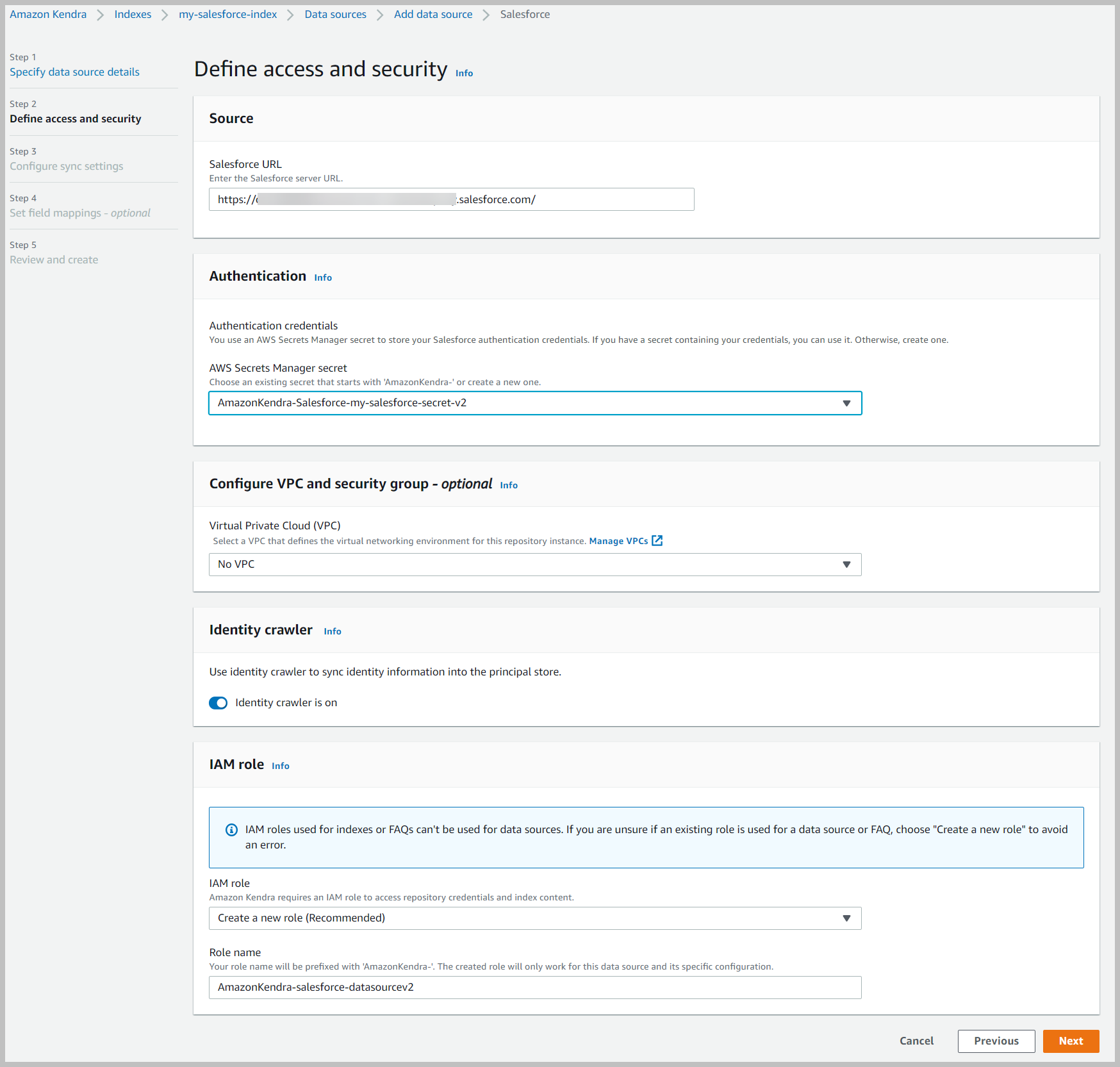
Task: Click the Salesforce URL input field
Action: click(452, 199)
